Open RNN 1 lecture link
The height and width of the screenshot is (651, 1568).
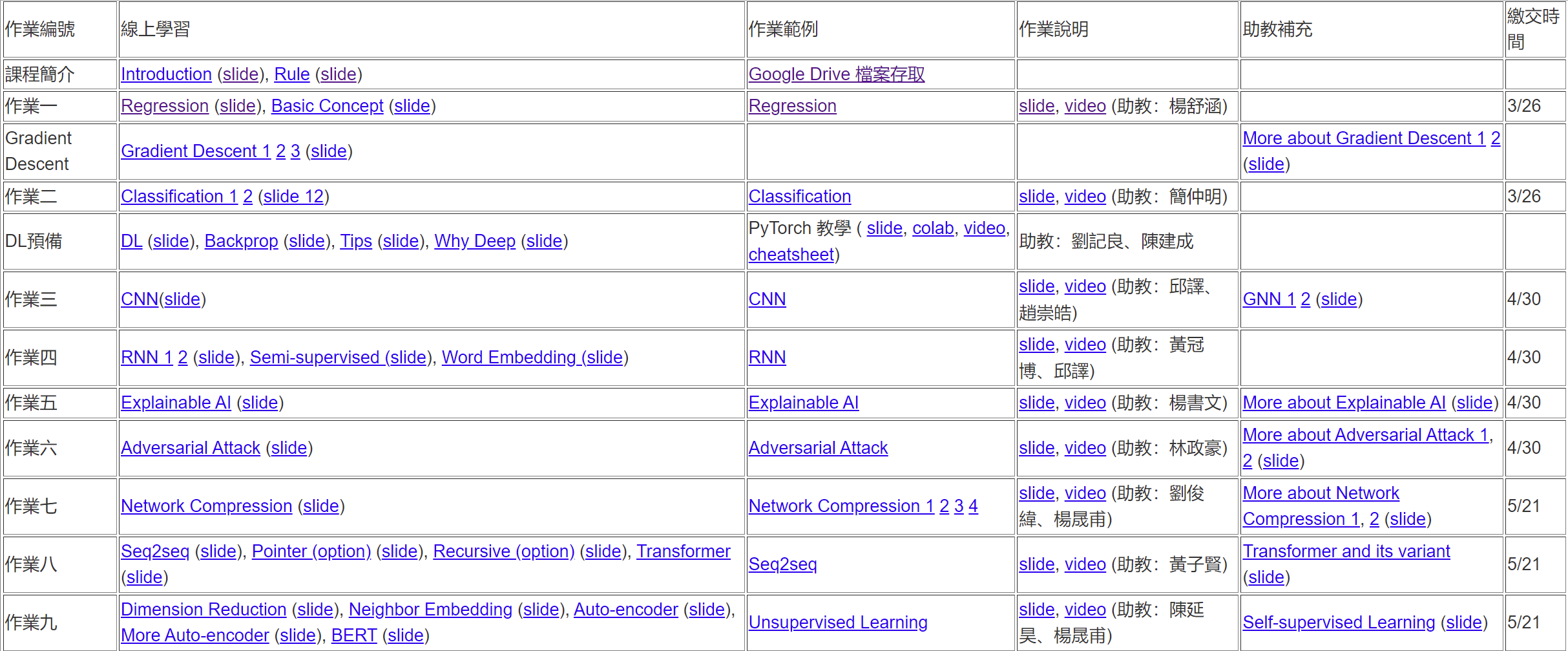(147, 358)
